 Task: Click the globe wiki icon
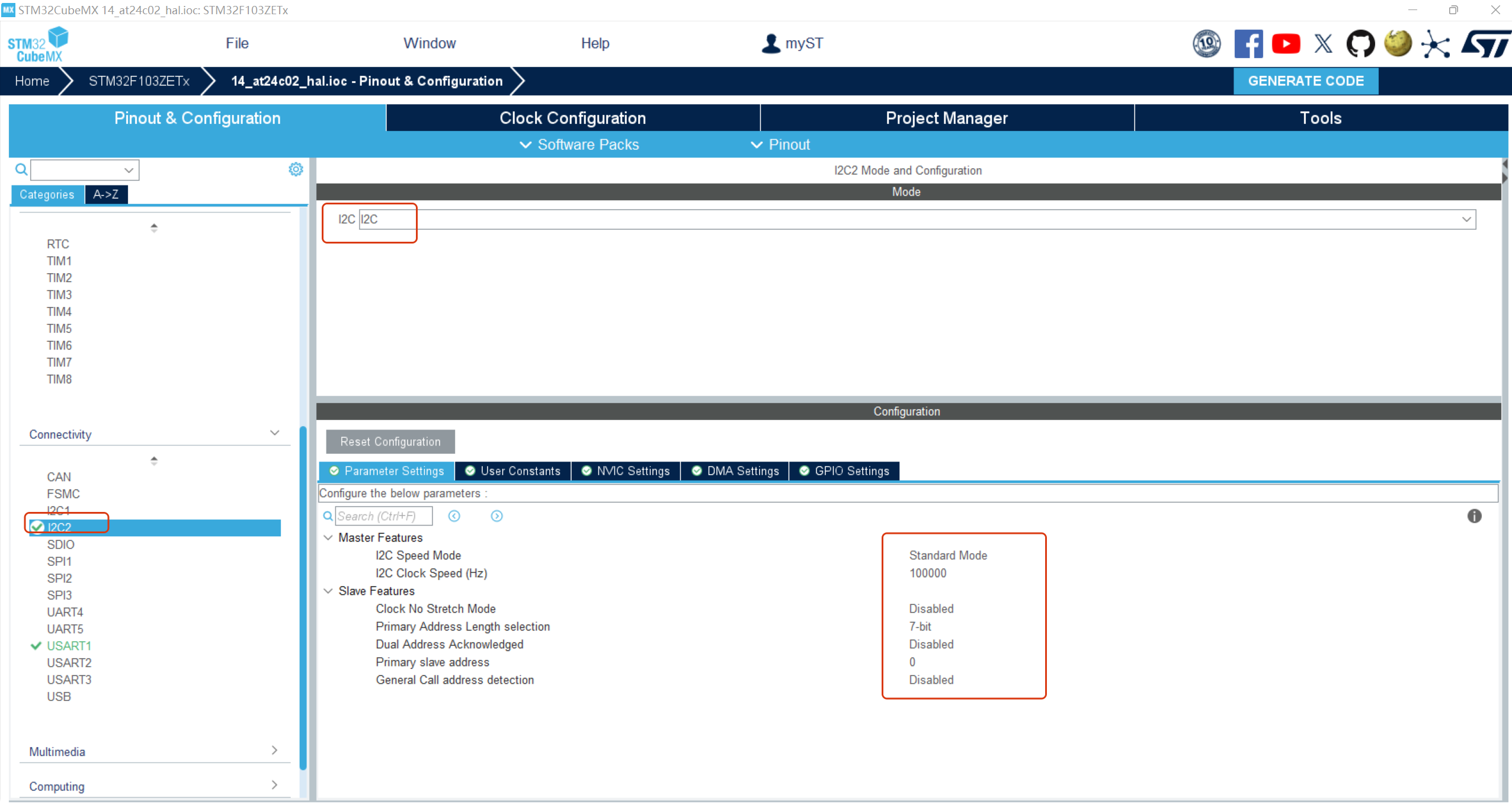point(1398,44)
